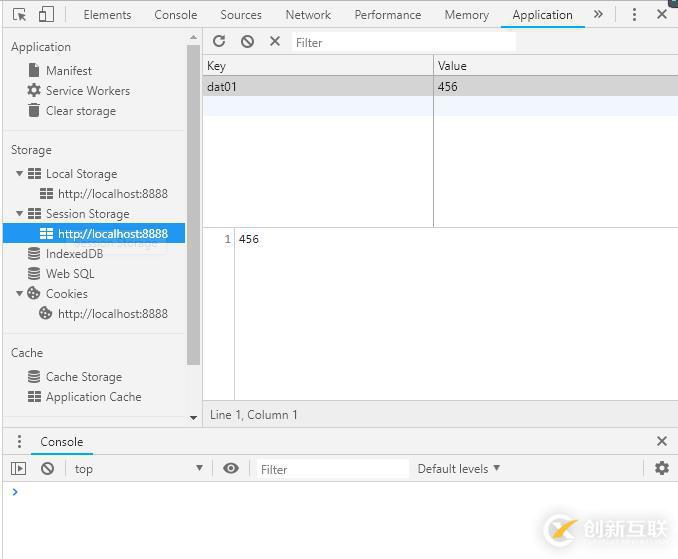Select the 456 value cell
The width and height of the screenshot is (678, 559).
[x=556, y=86]
